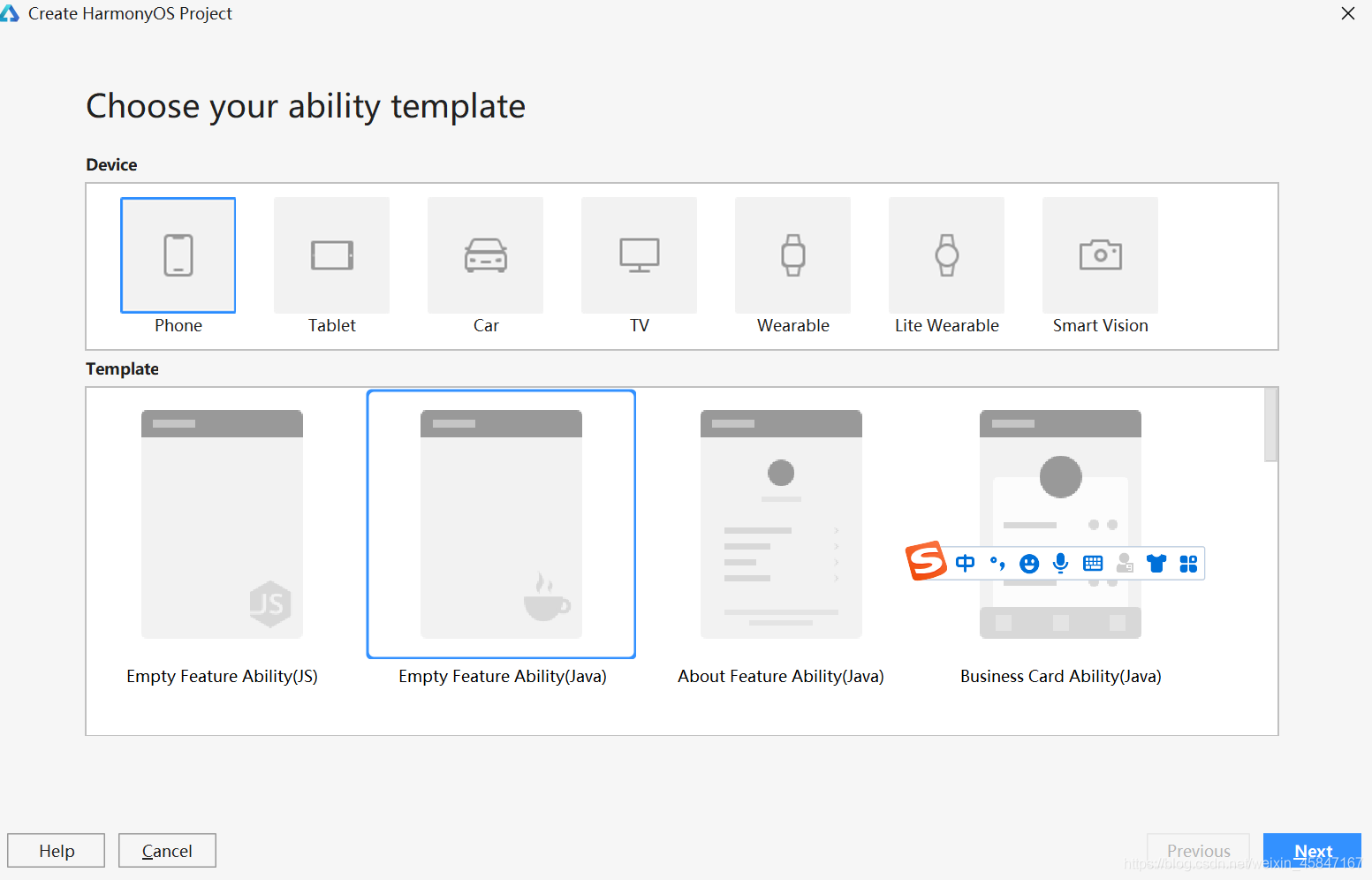This screenshot has width=1372, height=880.
Task: Toggle the Chinese/English mode in Sogou bar
Action: tap(965, 564)
